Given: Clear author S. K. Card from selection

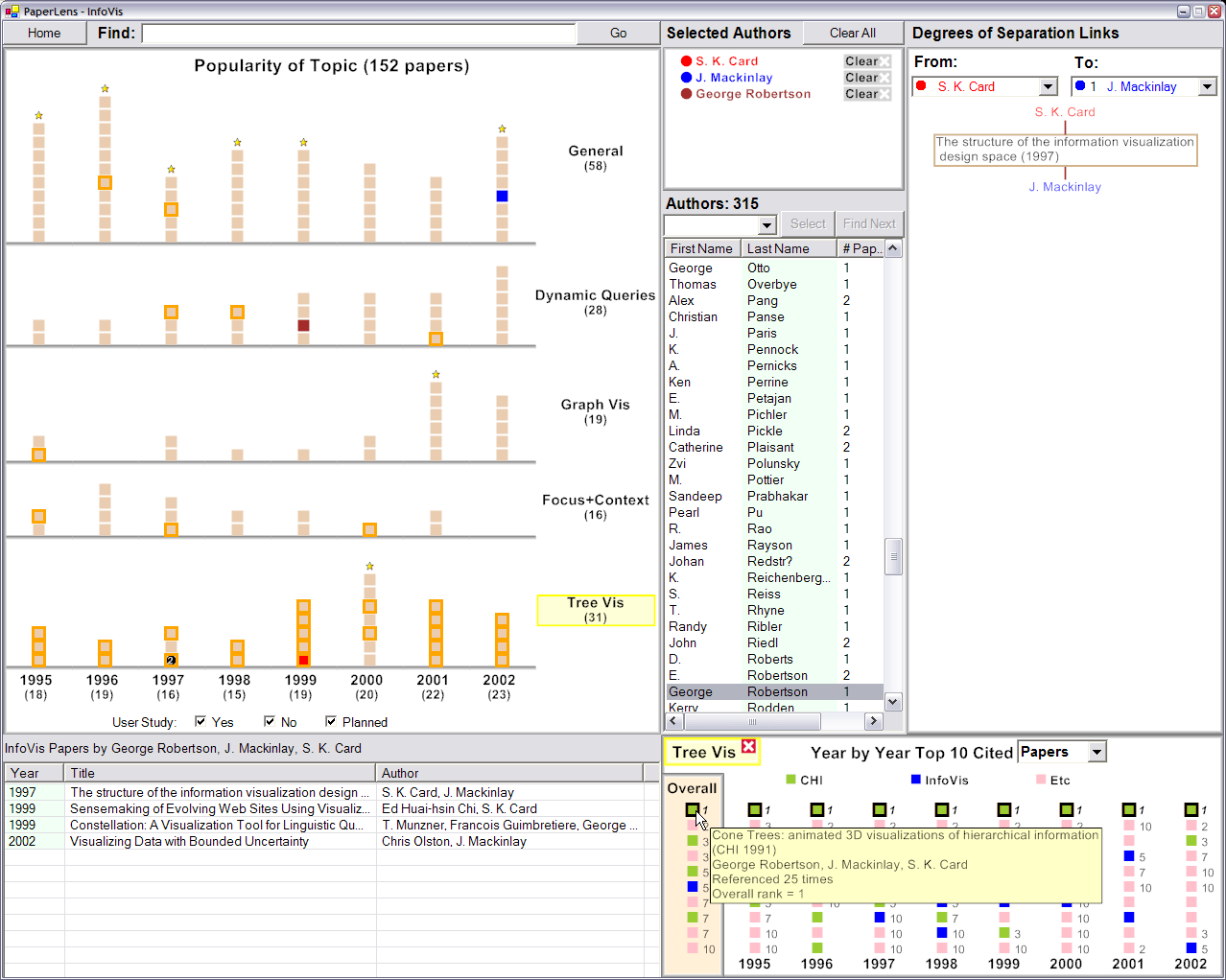Looking at the screenshot, I should [868, 61].
